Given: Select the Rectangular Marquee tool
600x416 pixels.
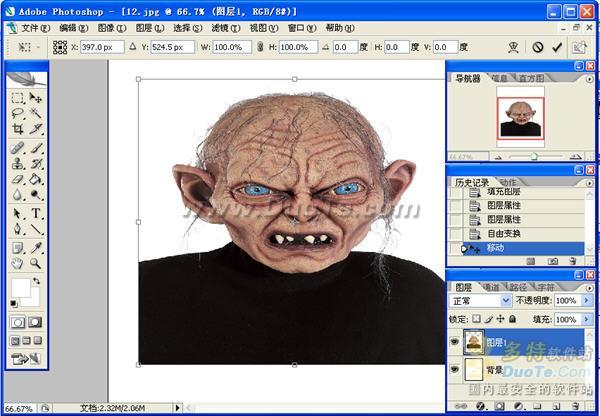Looking at the screenshot, I should tap(17, 98).
